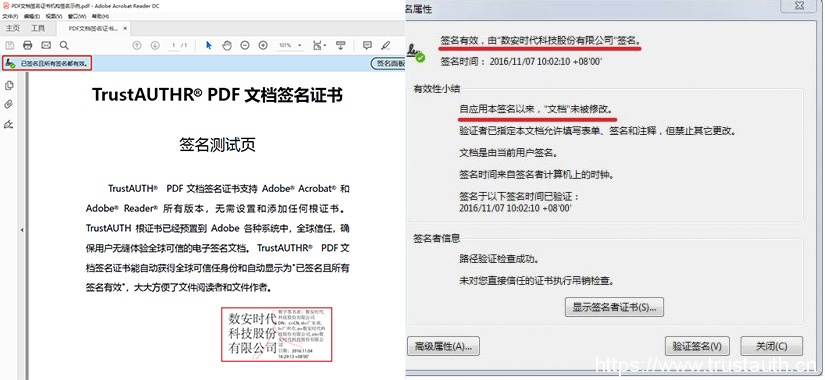Open the fit page options icon
Image resolution: width=825 pixels, height=380 pixels.
[x=319, y=45]
